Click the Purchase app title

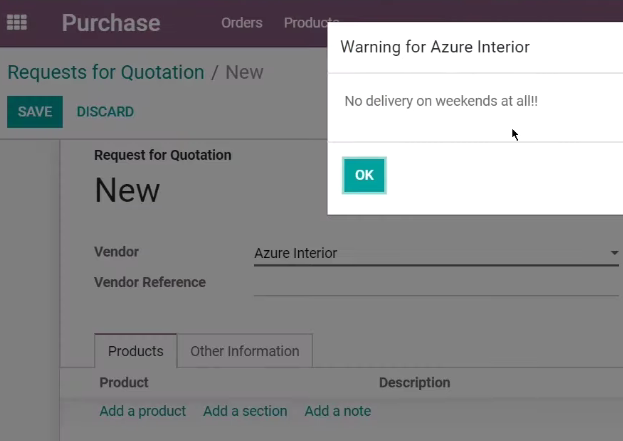pyautogui.click(x=111, y=23)
